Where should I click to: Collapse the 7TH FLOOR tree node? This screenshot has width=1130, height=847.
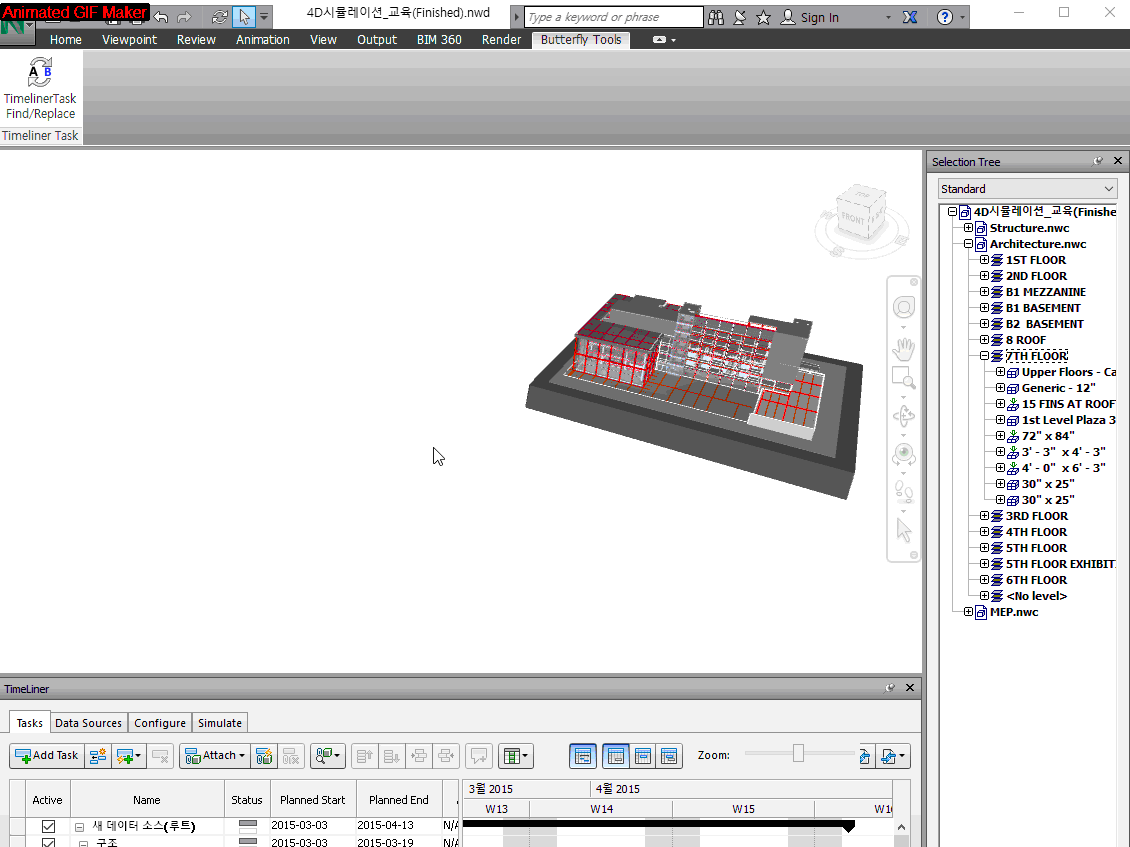(984, 356)
